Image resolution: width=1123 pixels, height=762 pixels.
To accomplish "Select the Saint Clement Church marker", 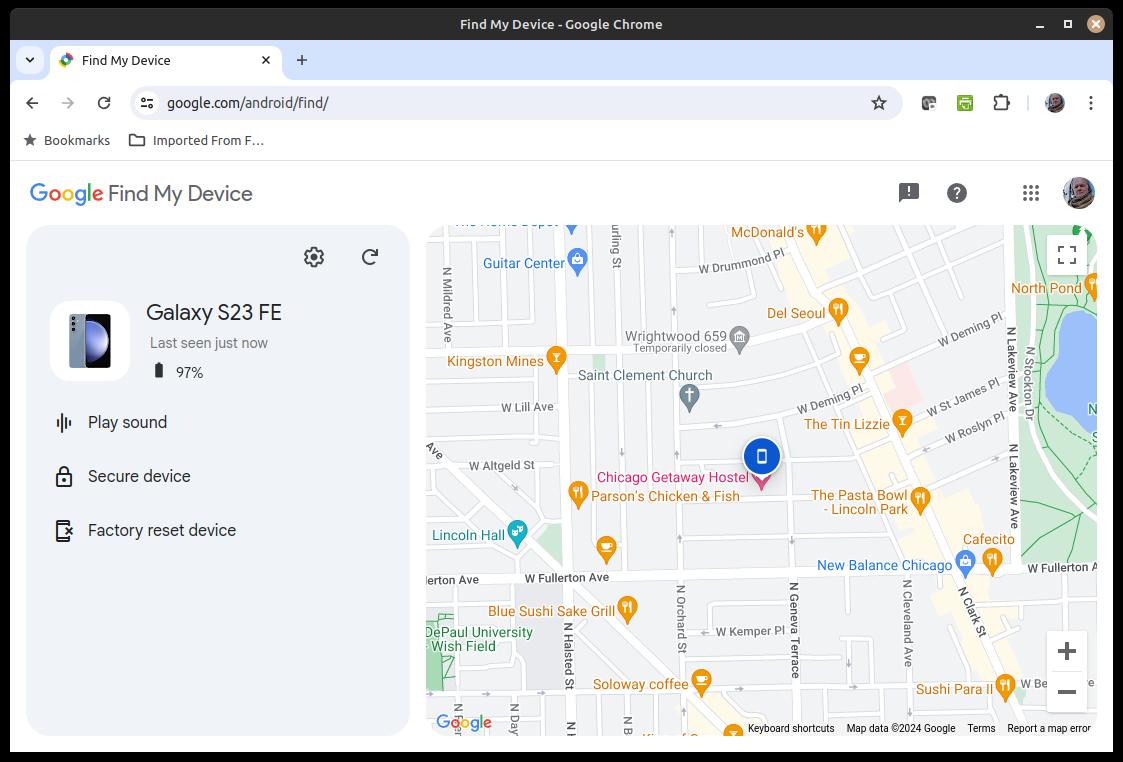I will [689, 397].
